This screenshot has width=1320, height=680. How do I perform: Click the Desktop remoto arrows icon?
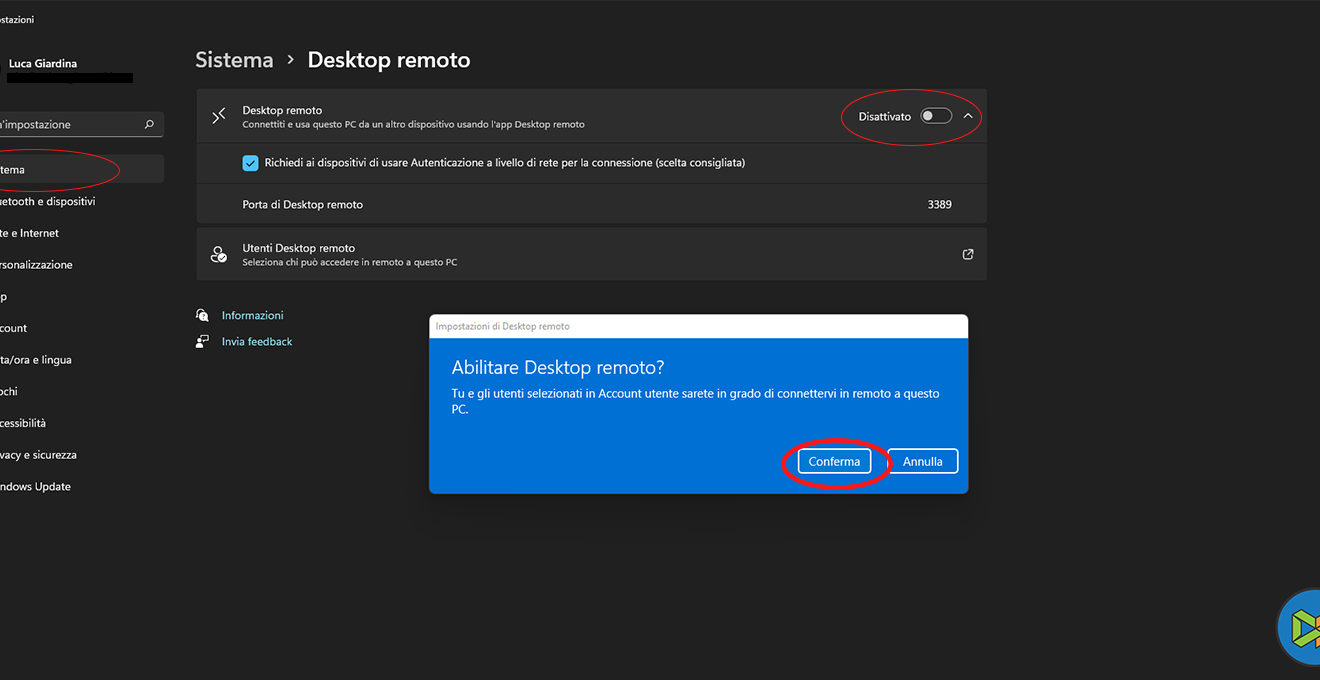coord(219,116)
